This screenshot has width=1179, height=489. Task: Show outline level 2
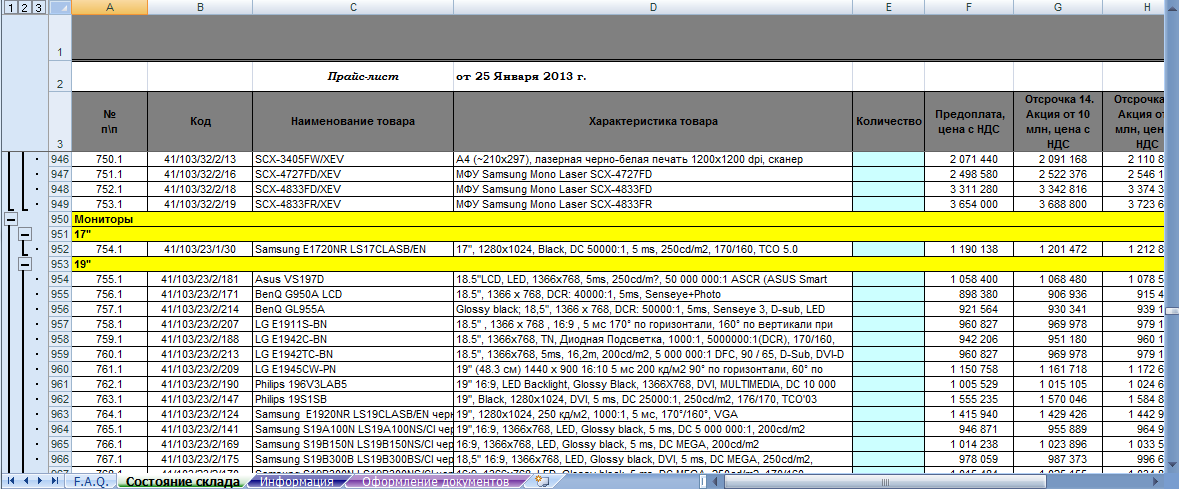(x=24, y=7)
